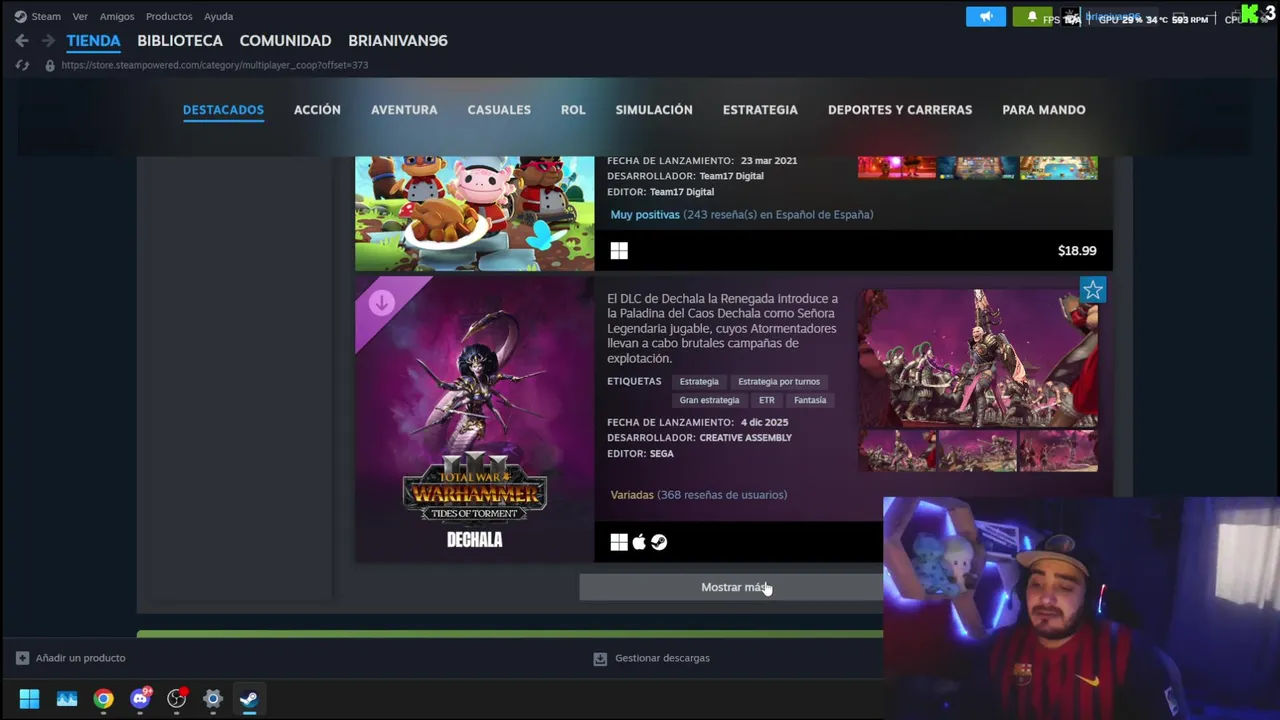The height and width of the screenshot is (720, 1280).
Task: Click the padlock icon by the URL
Action: (x=50, y=65)
